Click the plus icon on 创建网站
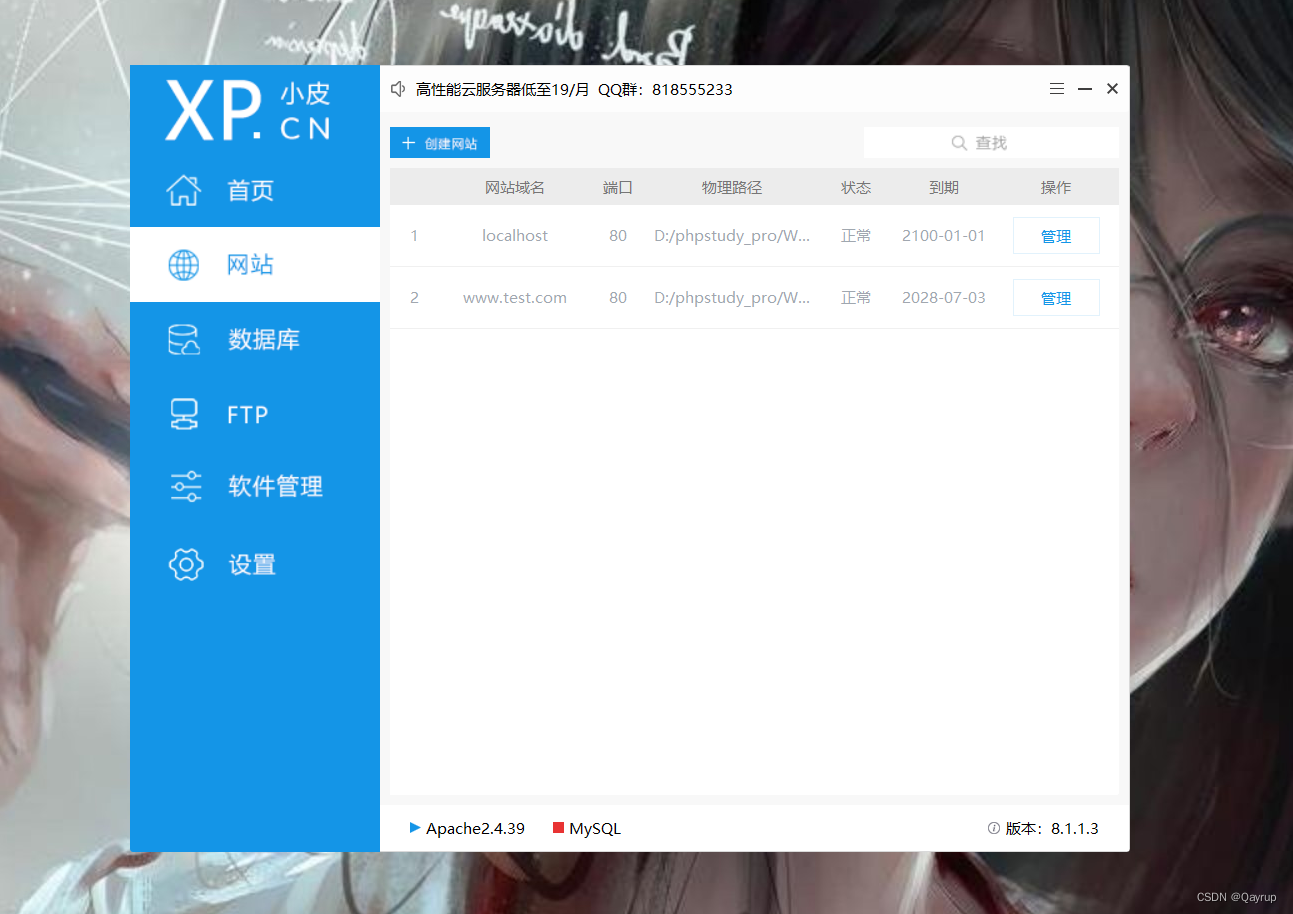The height and width of the screenshot is (914, 1293). pos(408,143)
